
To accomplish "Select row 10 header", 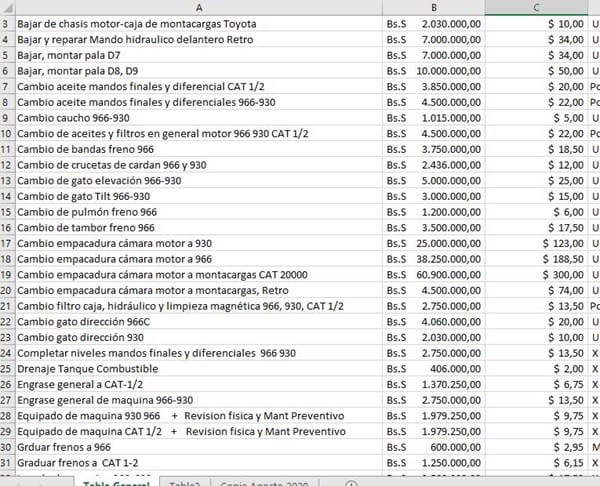I will 7,134.
